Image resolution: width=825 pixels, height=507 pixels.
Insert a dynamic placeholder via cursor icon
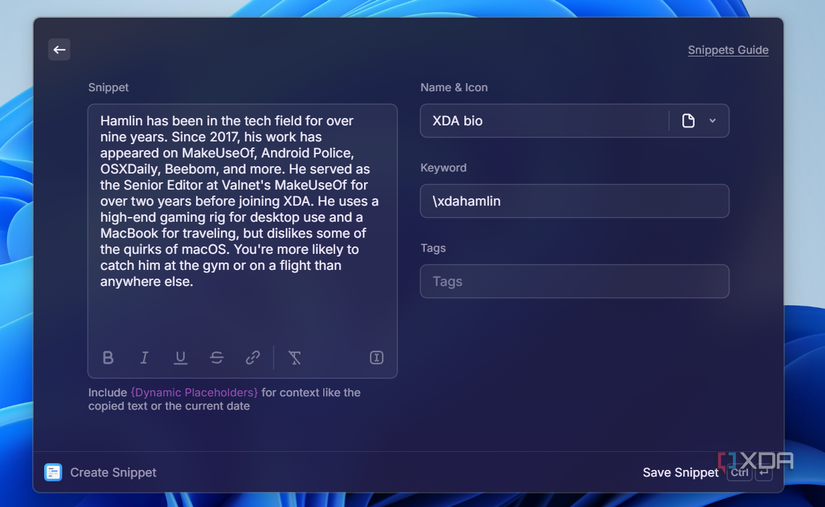point(376,358)
